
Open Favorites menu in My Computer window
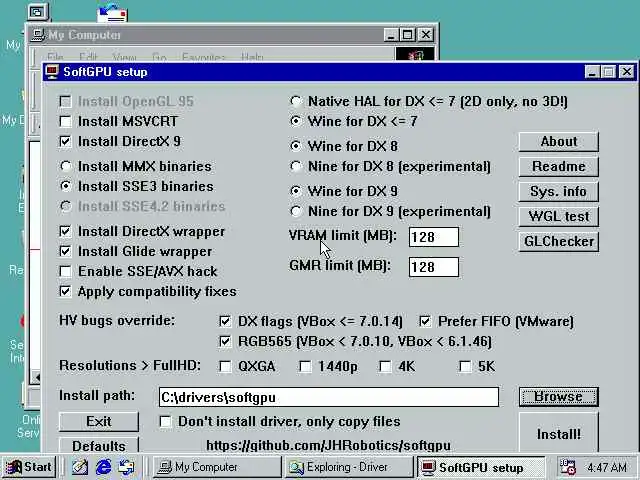click(203, 56)
